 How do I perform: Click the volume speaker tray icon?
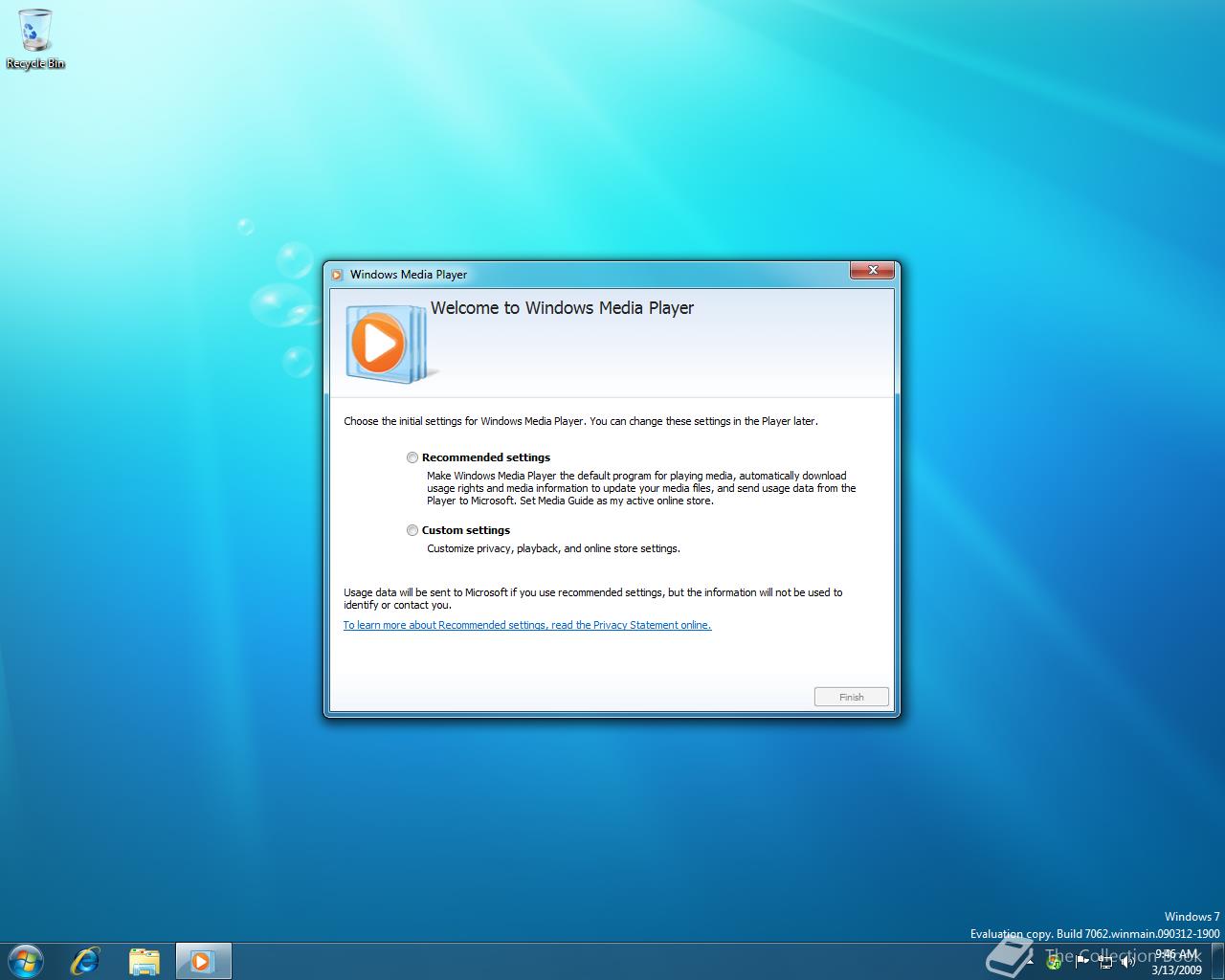(x=1128, y=962)
